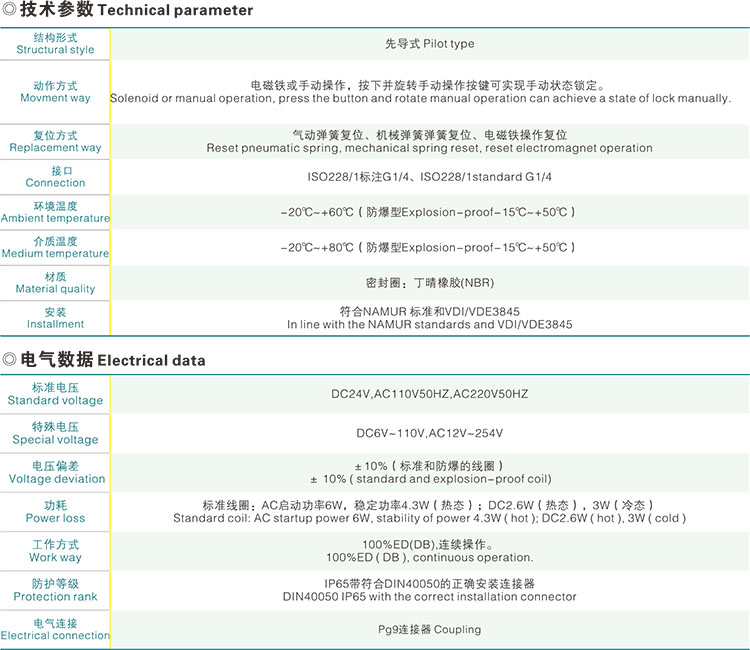Click the ISO228/1 standard G1/4 value
Viewport: 750px width, 650px height.
[x=429, y=177]
